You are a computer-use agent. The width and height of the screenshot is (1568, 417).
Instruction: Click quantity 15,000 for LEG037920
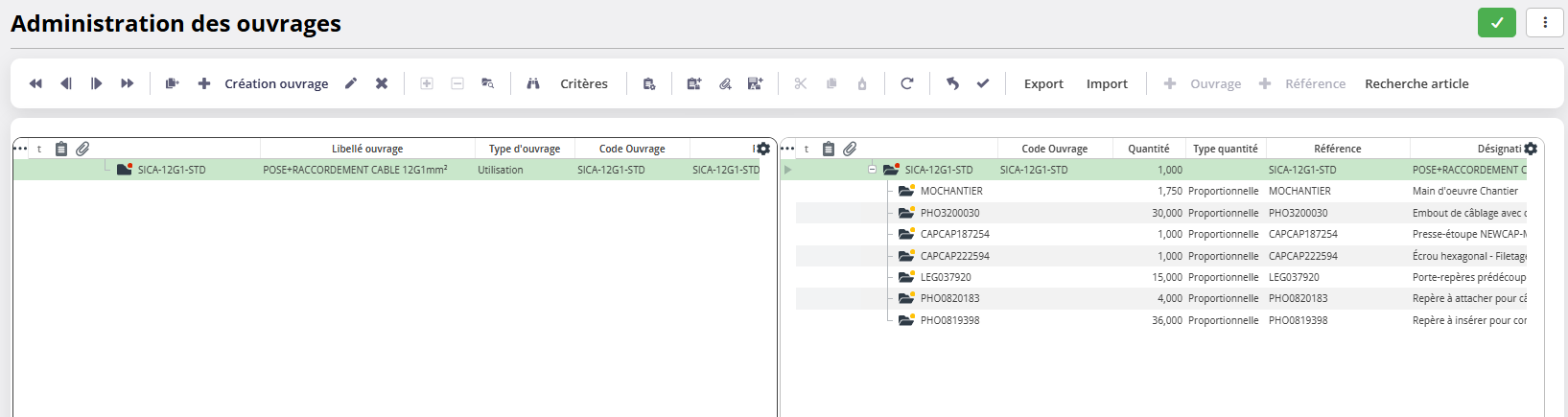pyautogui.click(x=1167, y=277)
